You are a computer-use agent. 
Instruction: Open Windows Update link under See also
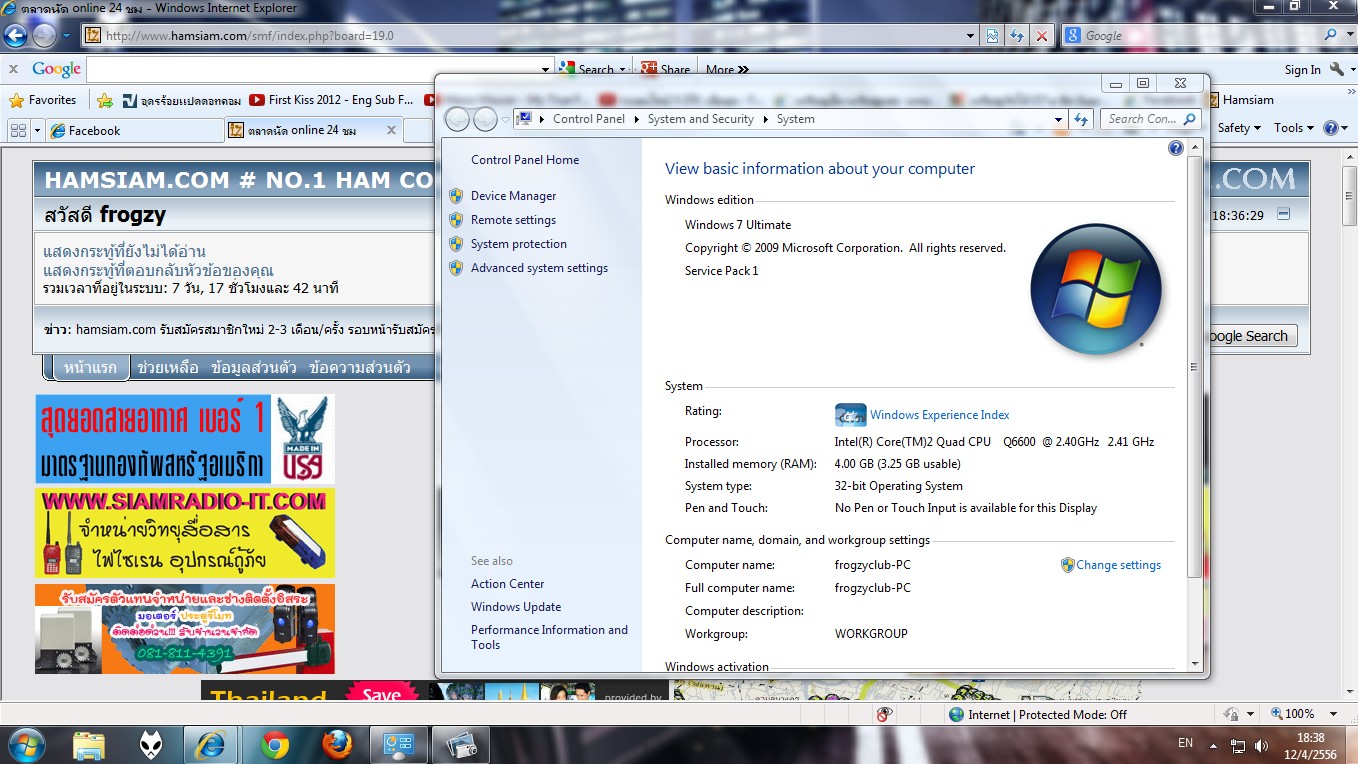(x=516, y=607)
